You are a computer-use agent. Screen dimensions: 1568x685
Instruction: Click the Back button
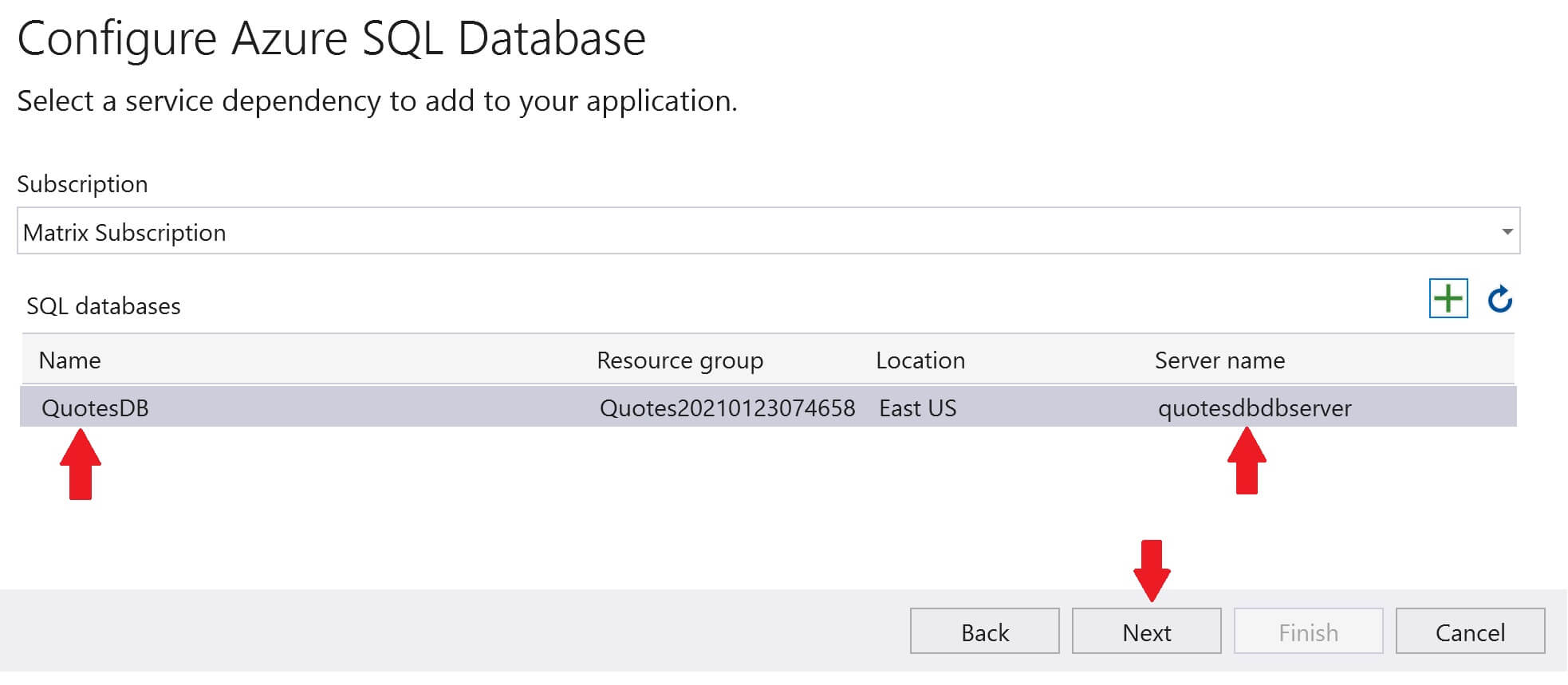(x=984, y=632)
